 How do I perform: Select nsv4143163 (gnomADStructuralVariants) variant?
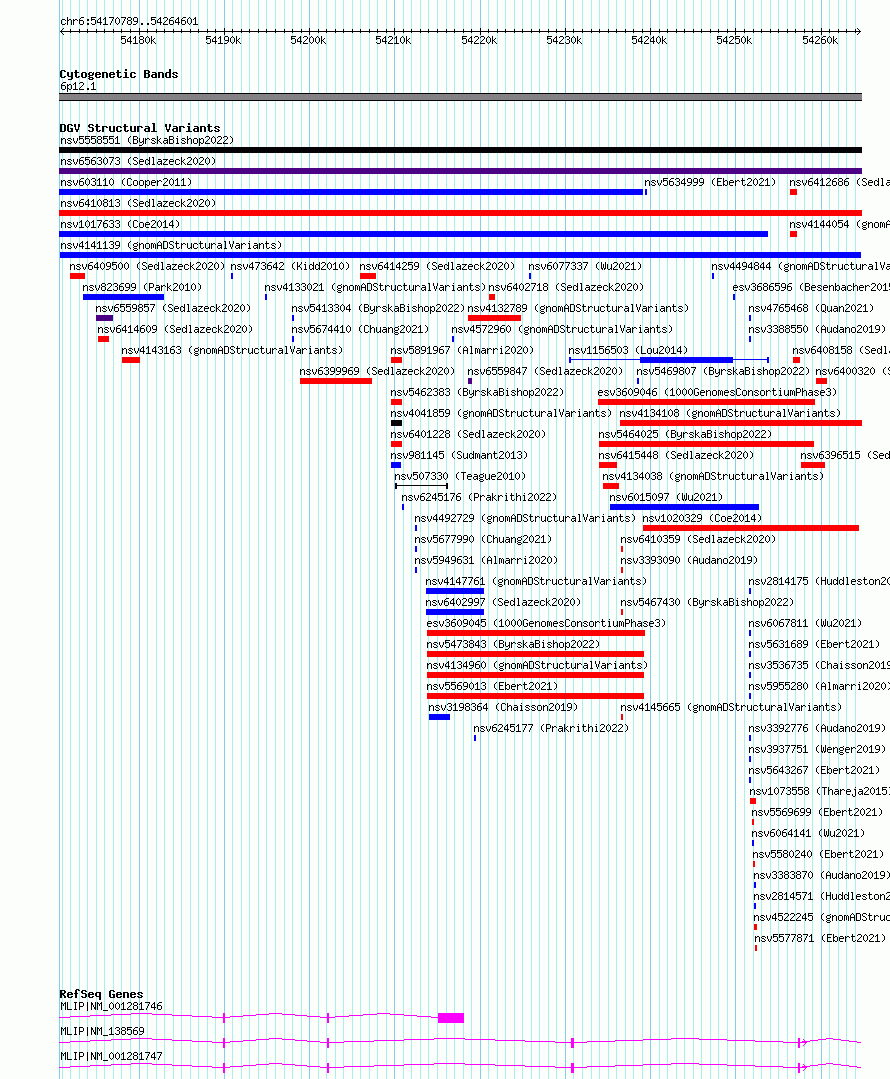(x=232, y=350)
